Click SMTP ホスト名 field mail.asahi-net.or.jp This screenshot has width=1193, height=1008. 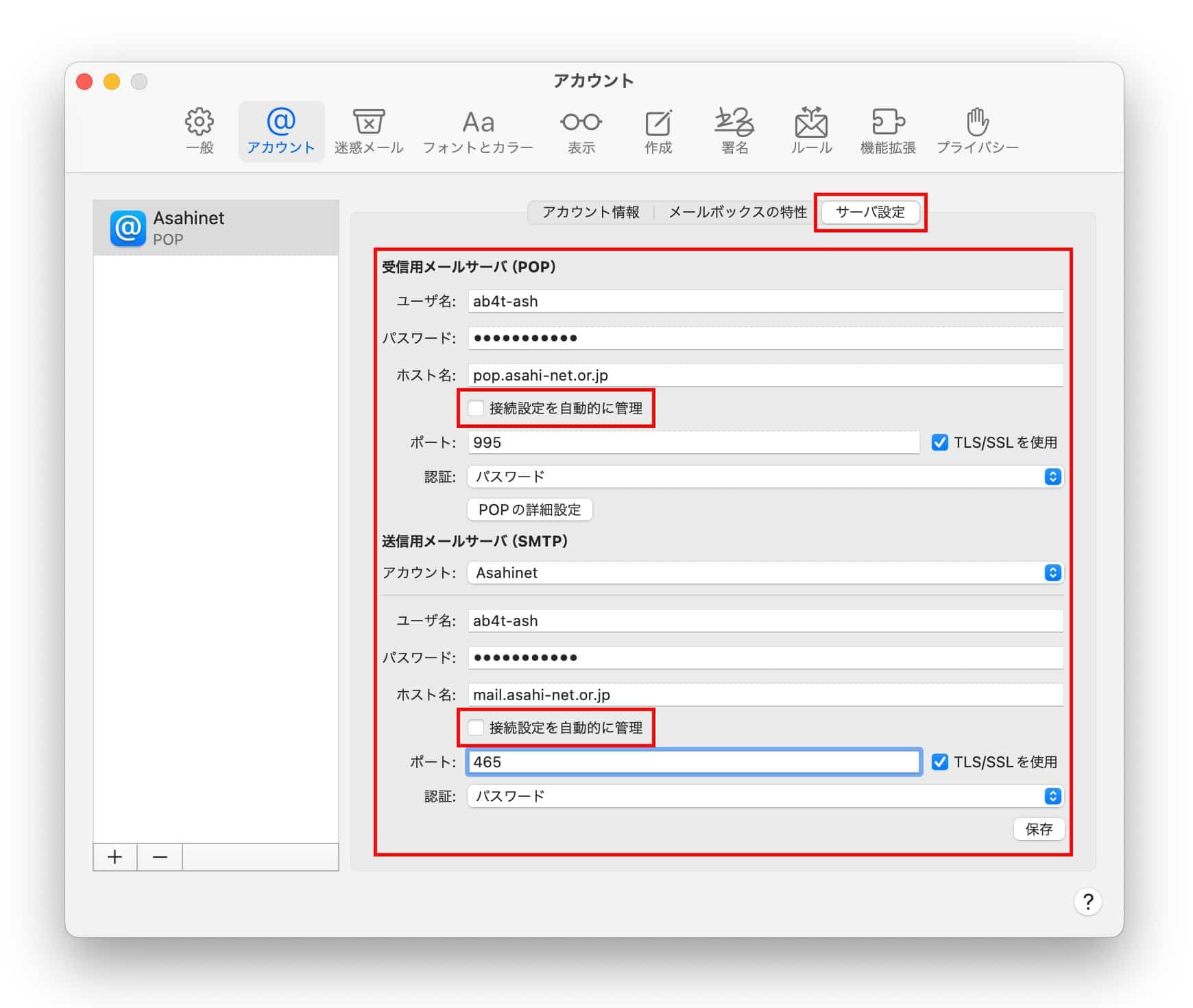pos(765,695)
